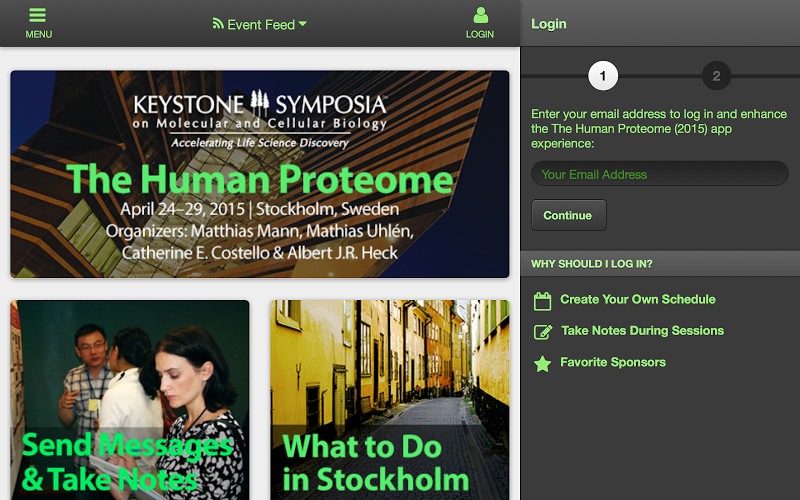Screen dimensions: 800x500
Task: Open the What to Do in Stockholm card
Action: 390,400
